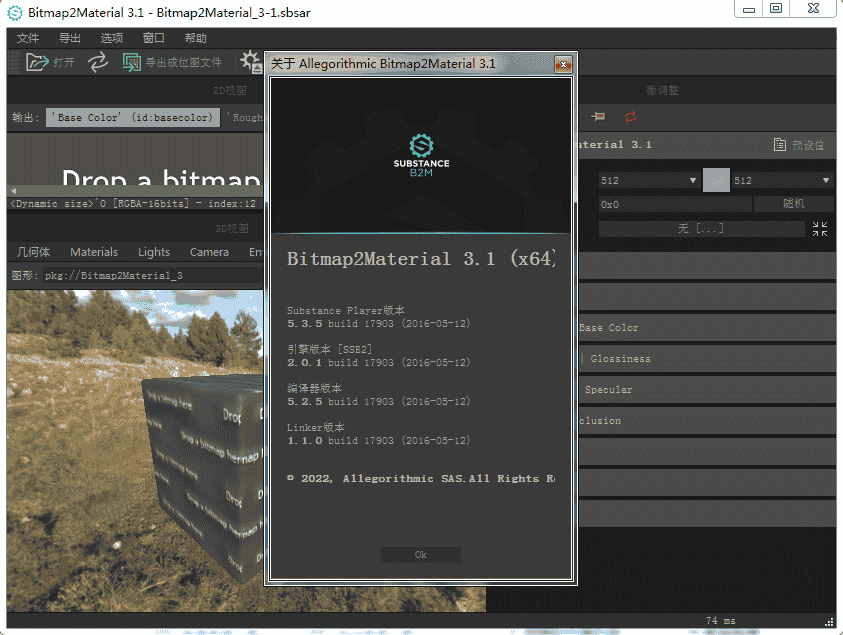The image size is (843, 635).
Task: Open the 文件 (File) menu
Action: [x=28, y=38]
